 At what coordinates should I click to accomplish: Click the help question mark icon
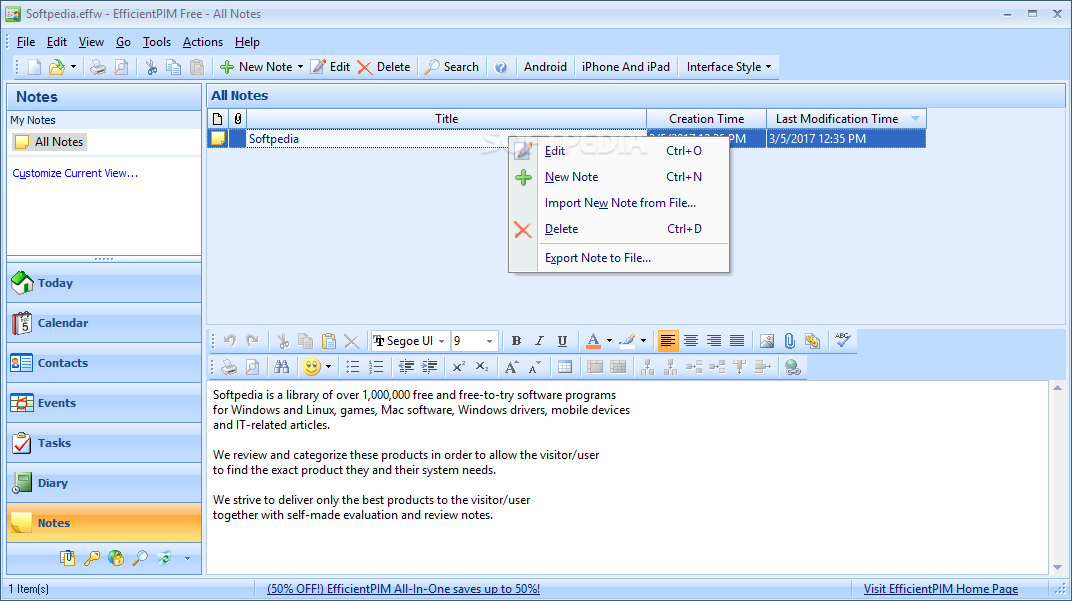[501, 67]
